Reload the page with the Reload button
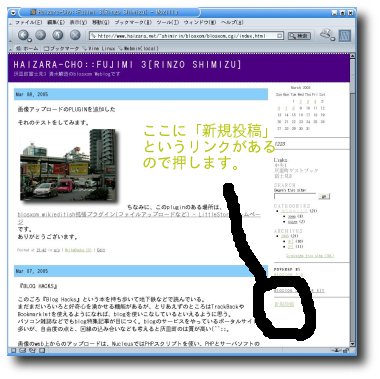The width and height of the screenshot is (380, 379). tap(58, 35)
